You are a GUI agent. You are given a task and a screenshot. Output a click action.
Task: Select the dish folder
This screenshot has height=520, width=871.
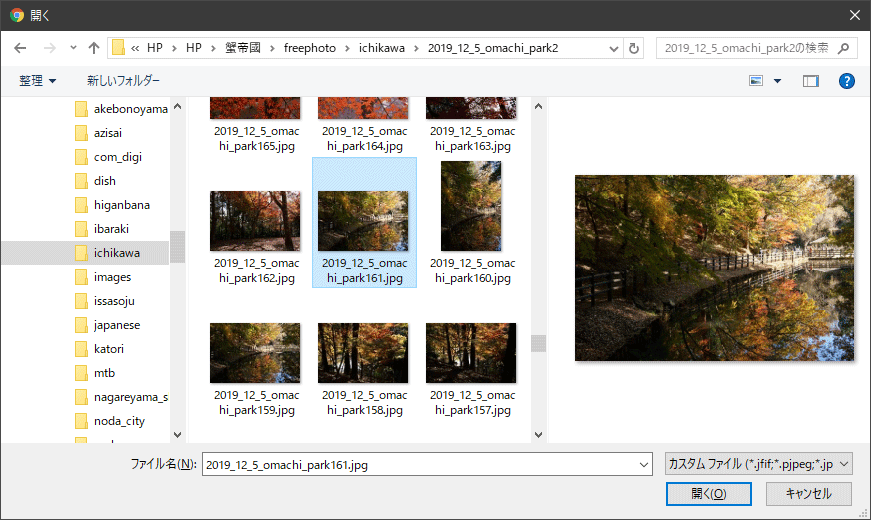(x=95, y=181)
